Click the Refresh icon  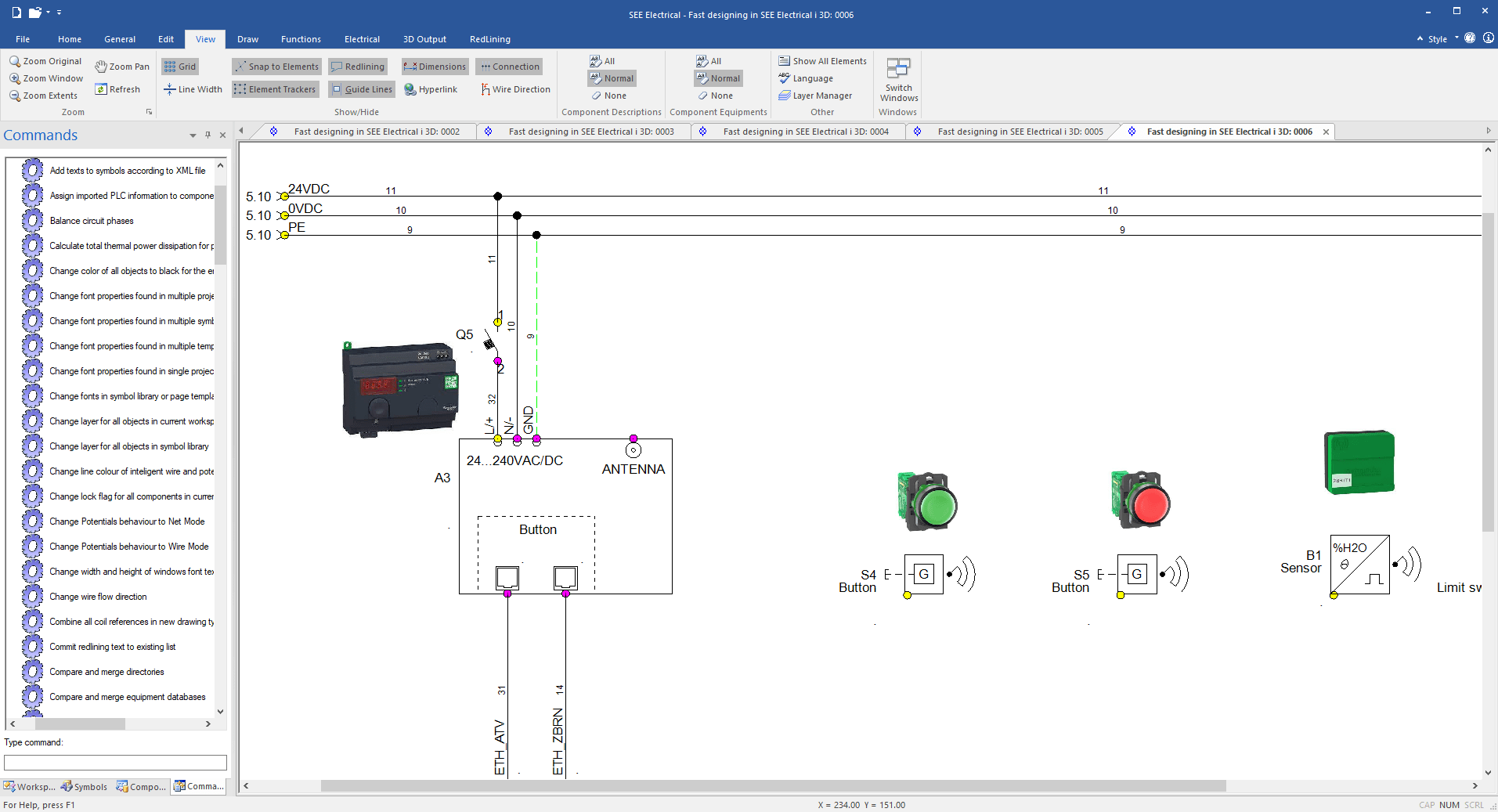[x=119, y=88]
